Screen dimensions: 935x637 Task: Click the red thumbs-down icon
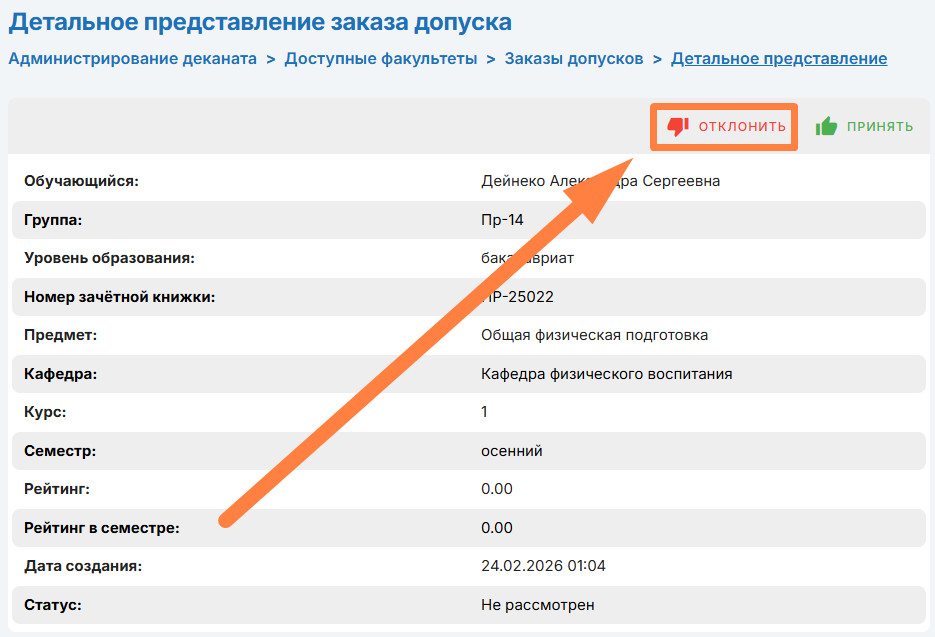678,127
